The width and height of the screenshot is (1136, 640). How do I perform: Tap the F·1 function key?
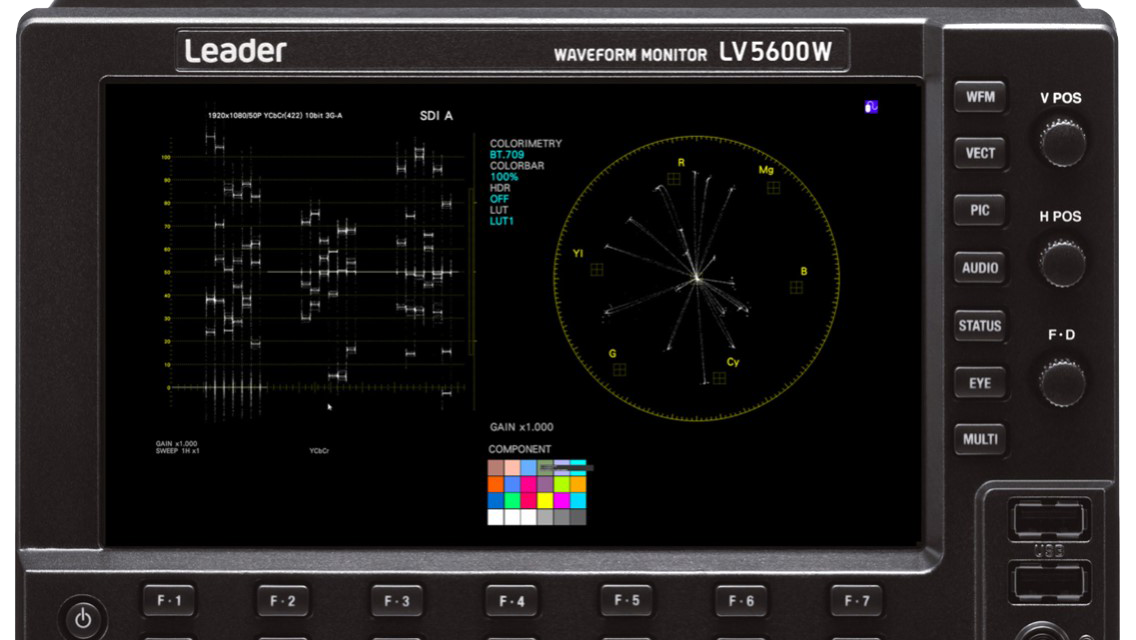point(169,601)
